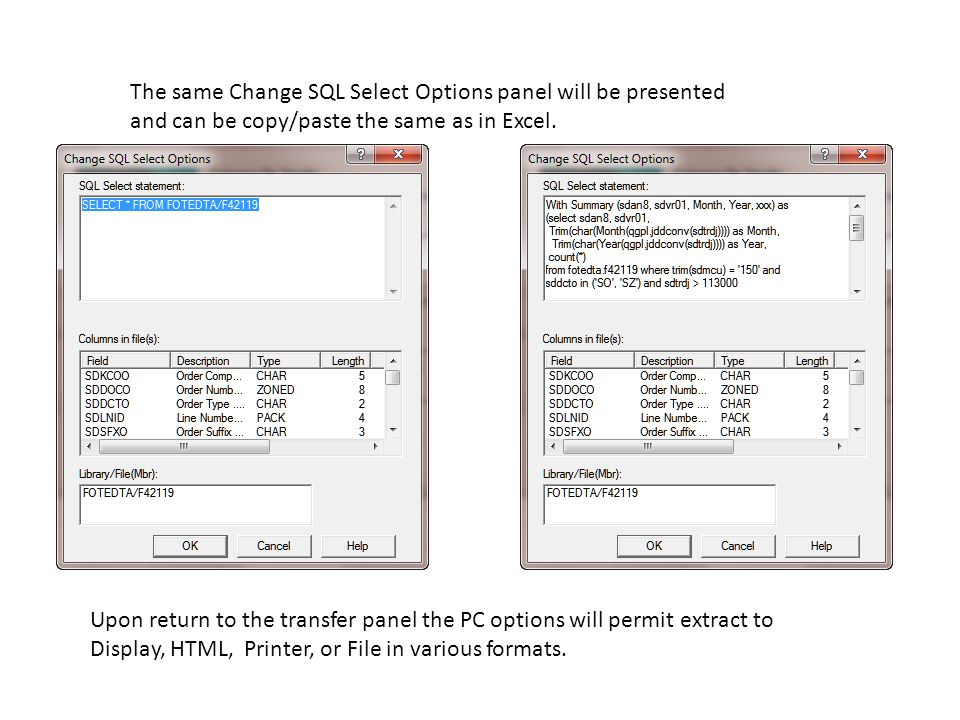
Task: Click Length column header in left dialog
Action: (x=346, y=361)
